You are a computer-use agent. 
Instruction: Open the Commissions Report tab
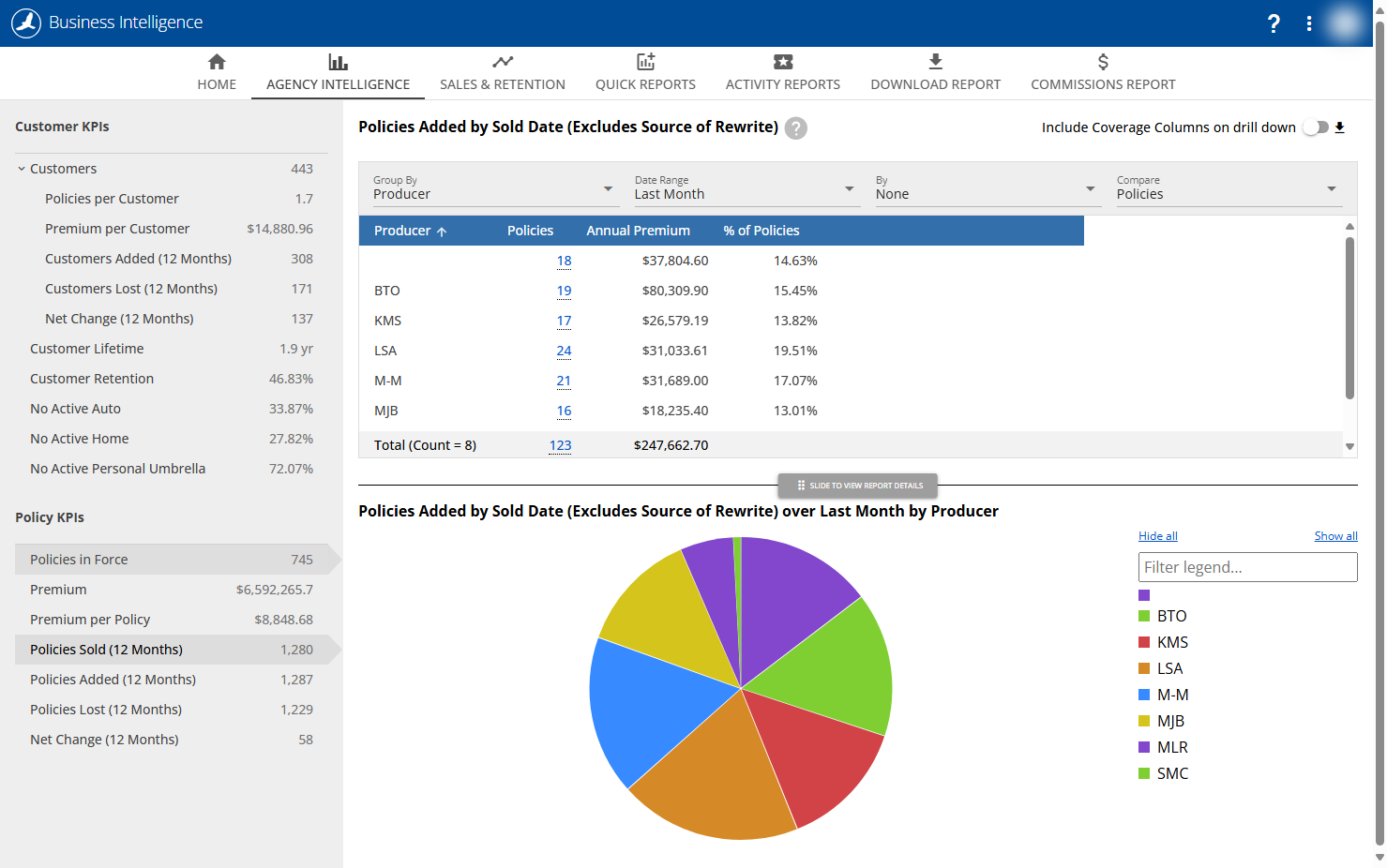[1103, 73]
